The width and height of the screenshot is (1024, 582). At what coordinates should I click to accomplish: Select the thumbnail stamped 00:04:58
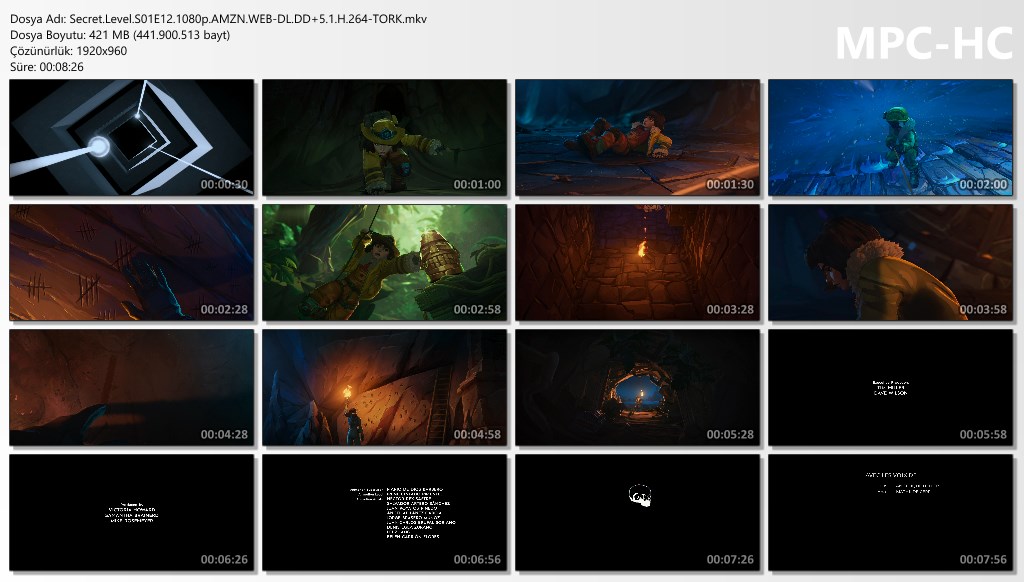pos(385,387)
